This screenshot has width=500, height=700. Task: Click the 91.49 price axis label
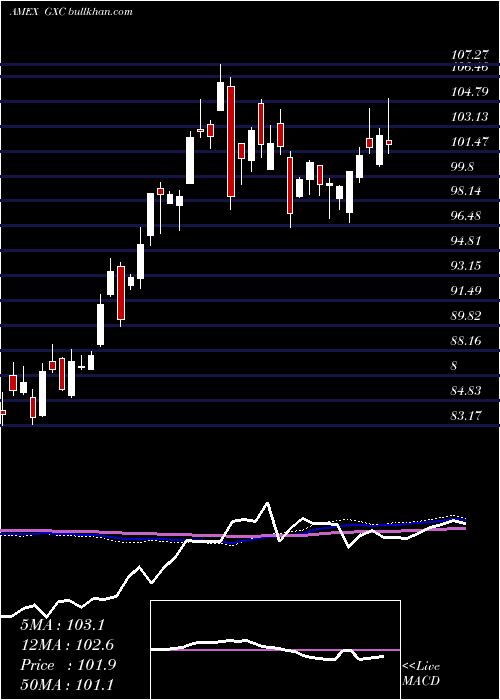[466, 291]
